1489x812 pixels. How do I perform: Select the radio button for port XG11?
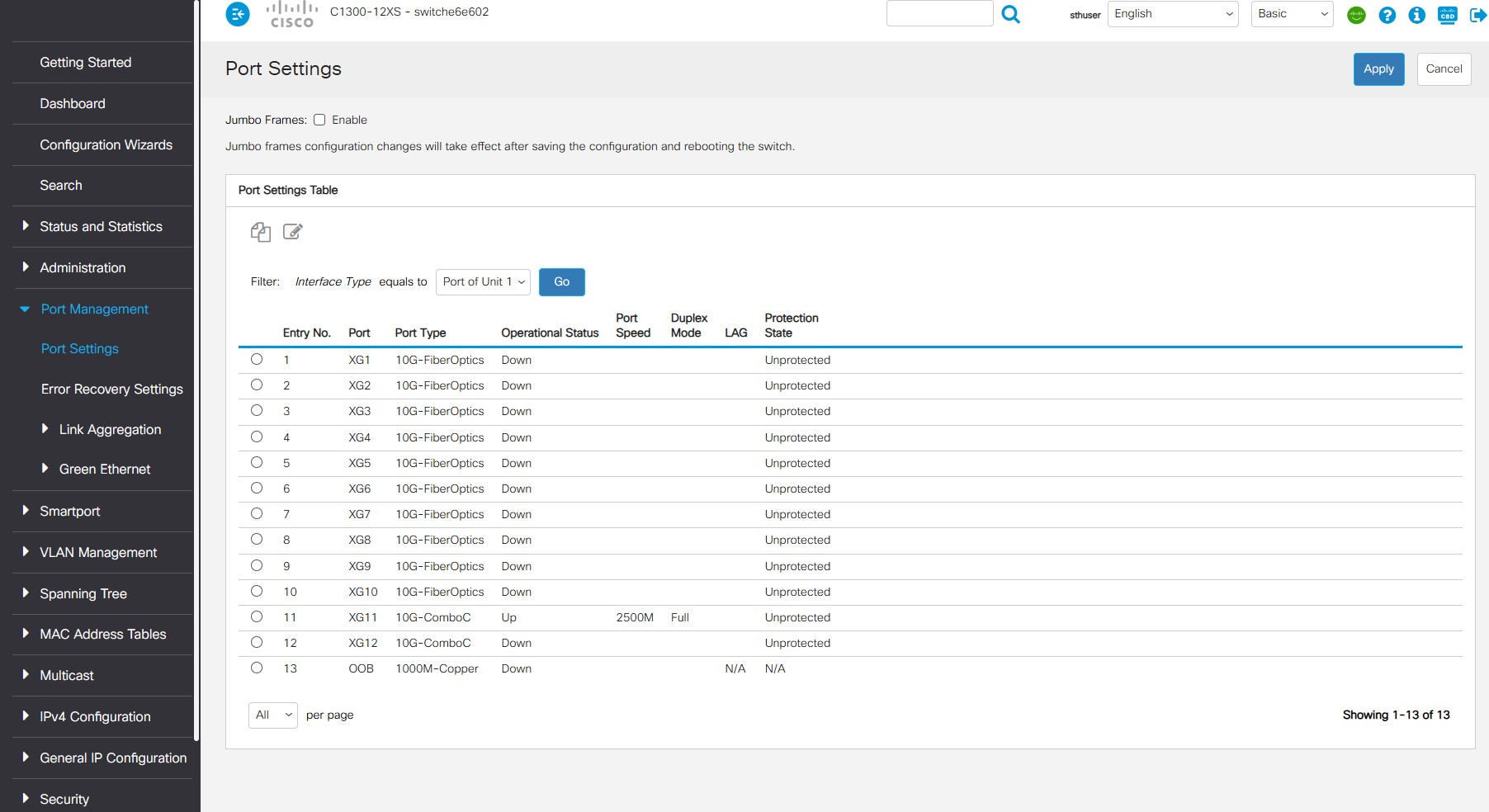257,617
